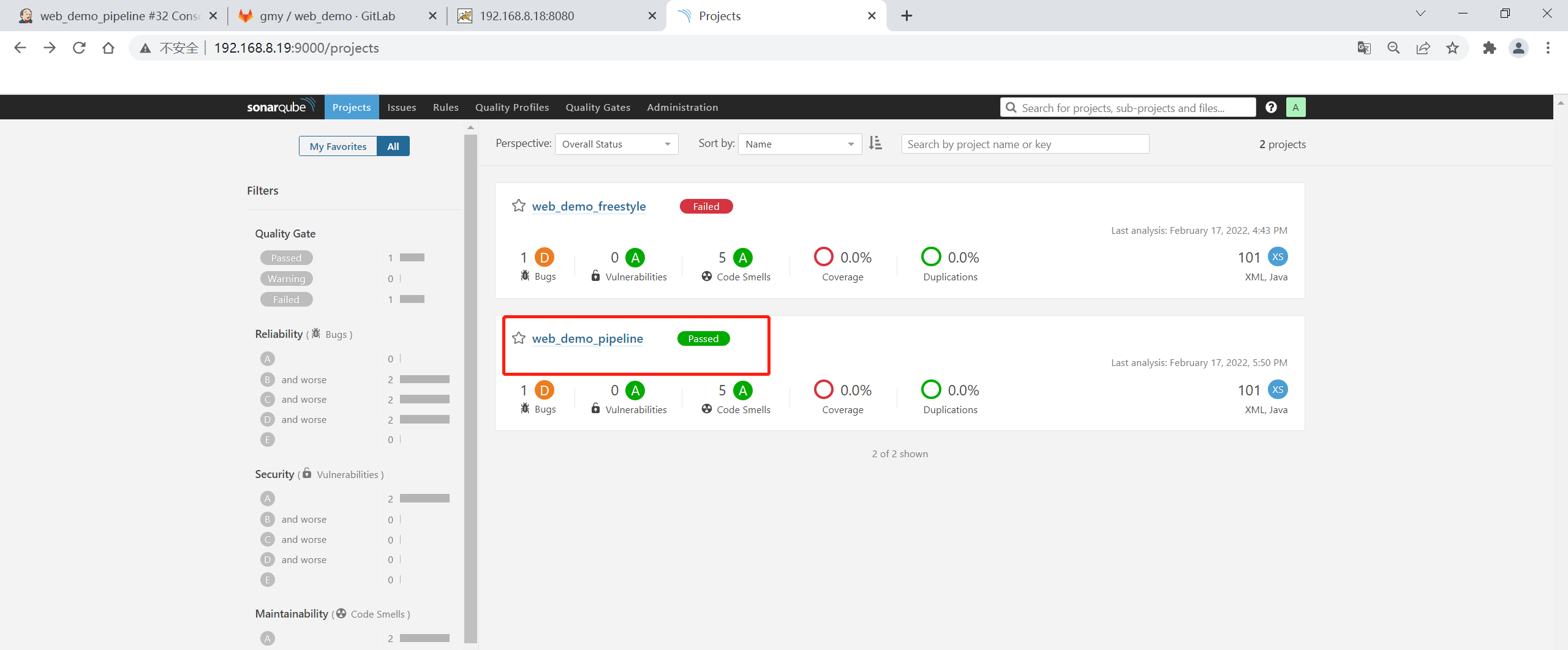The width and height of the screenshot is (1568, 650).
Task: Click the Security A rating count bar
Action: [424, 499]
